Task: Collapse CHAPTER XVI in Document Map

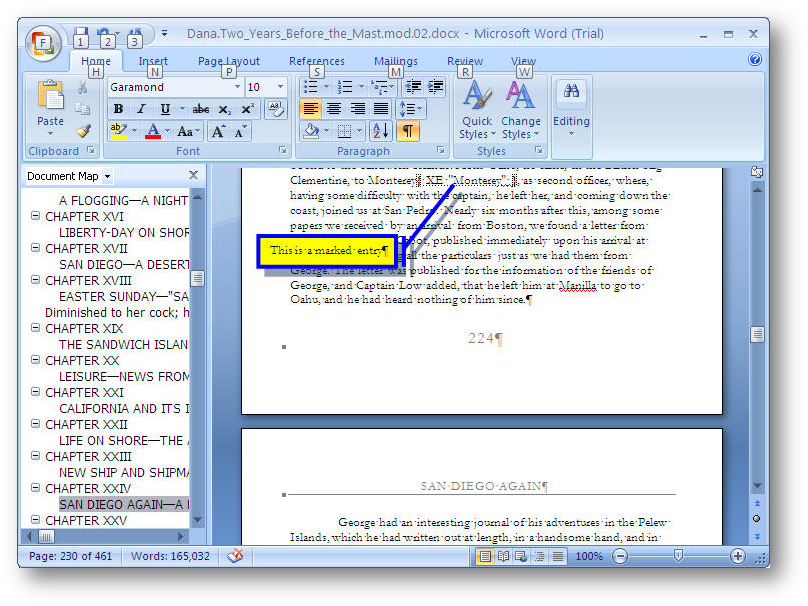Action: (x=36, y=216)
